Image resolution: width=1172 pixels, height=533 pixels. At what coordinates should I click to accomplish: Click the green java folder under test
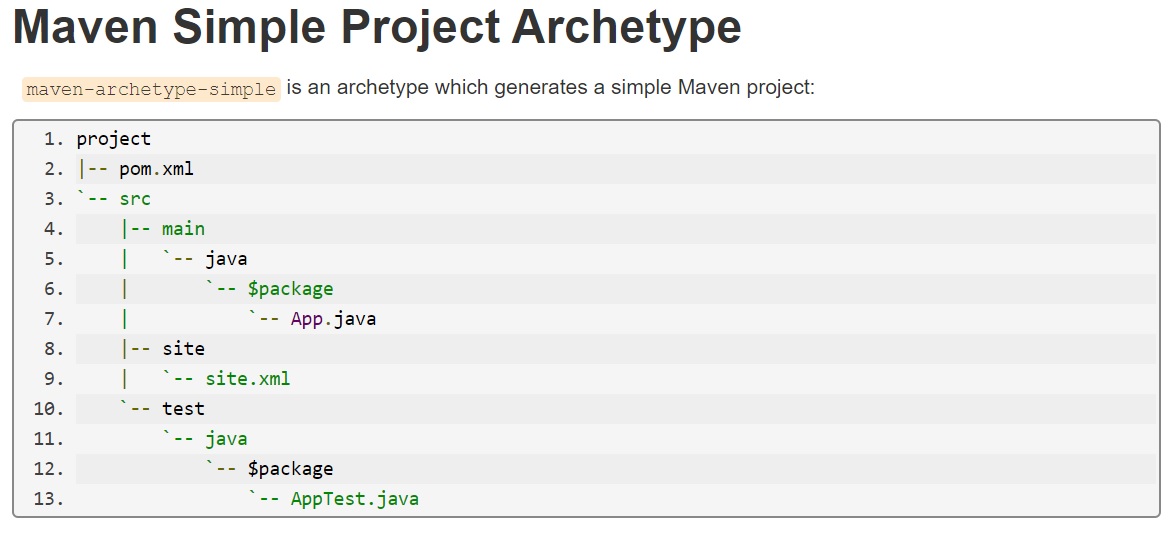tap(226, 439)
